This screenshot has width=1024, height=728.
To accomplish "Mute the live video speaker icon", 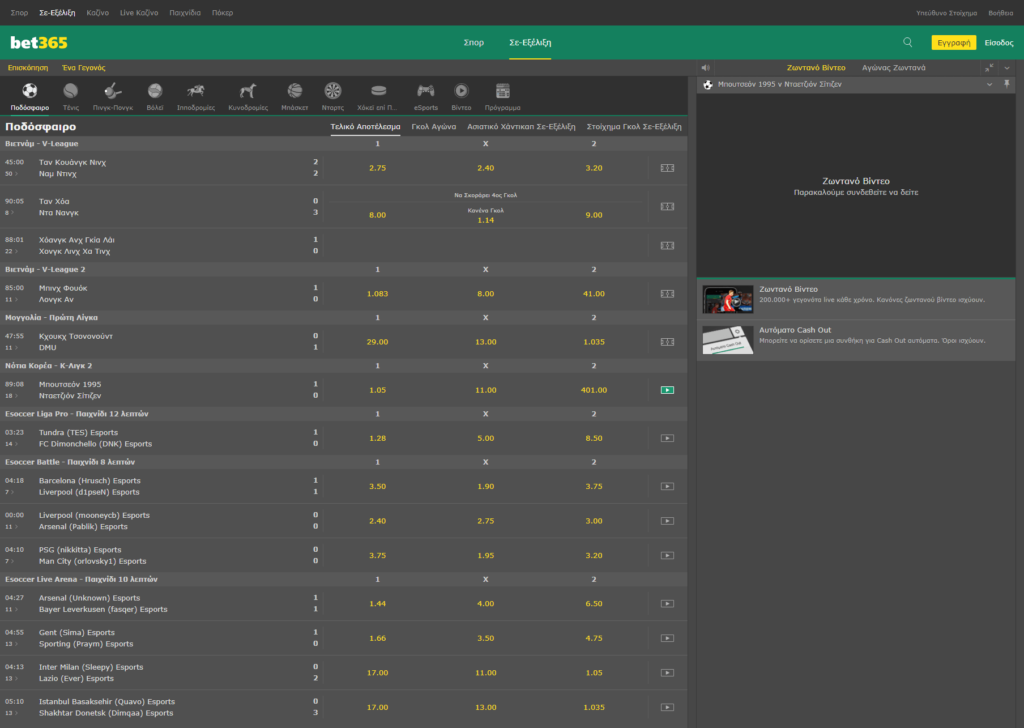I will click(705, 68).
